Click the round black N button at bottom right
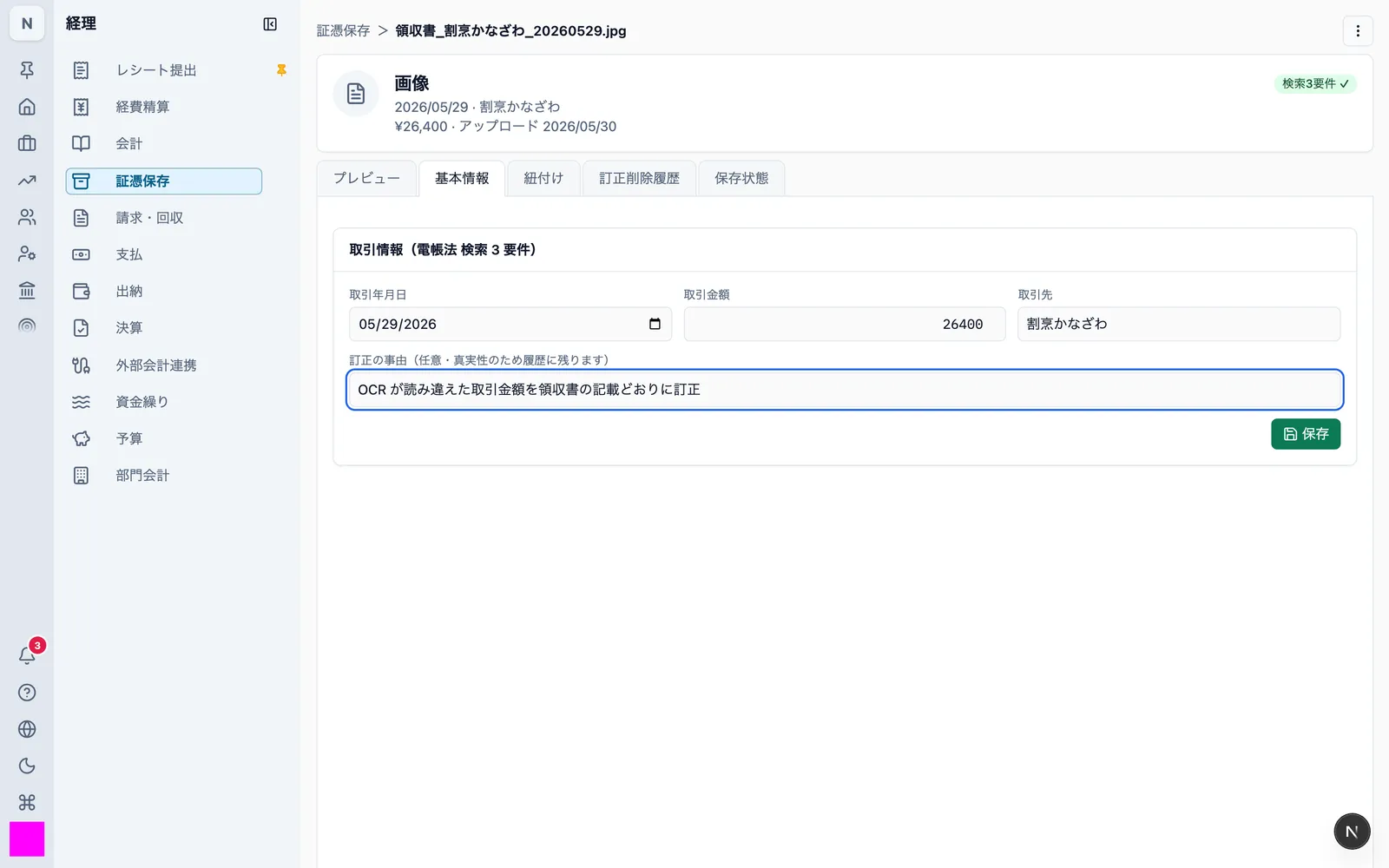The width and height of the screenshot is (1389, 868). (1352, 832)
